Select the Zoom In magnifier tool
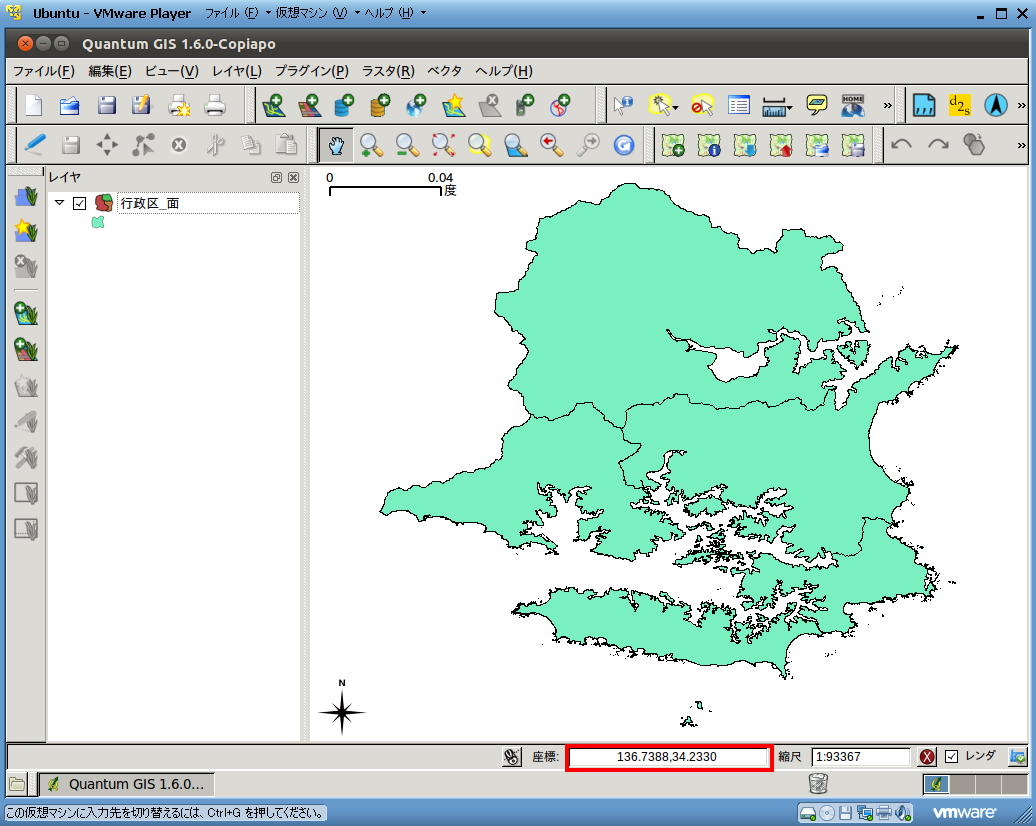This screenshot has width=1036, height=826. (x=371, y=145)
